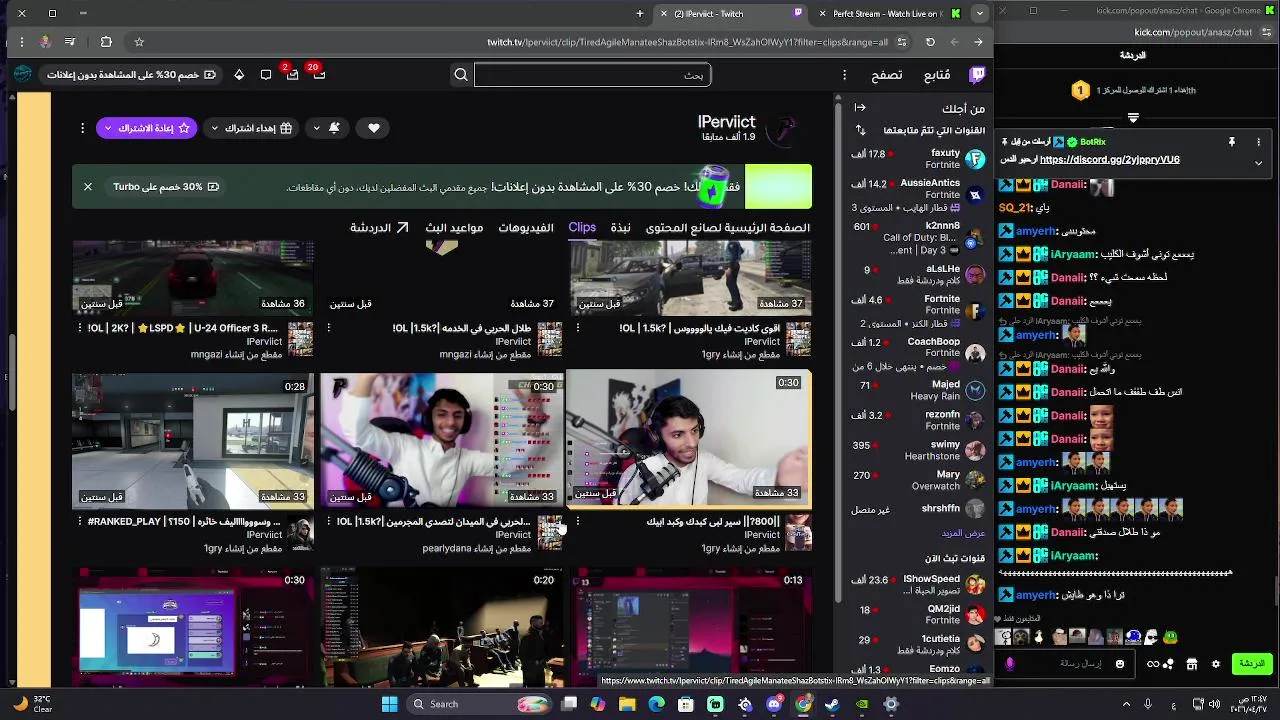Click the green الدردشة send button in Kick
The width and height of the screenshot is (1280, 720).
(1252, 664)
